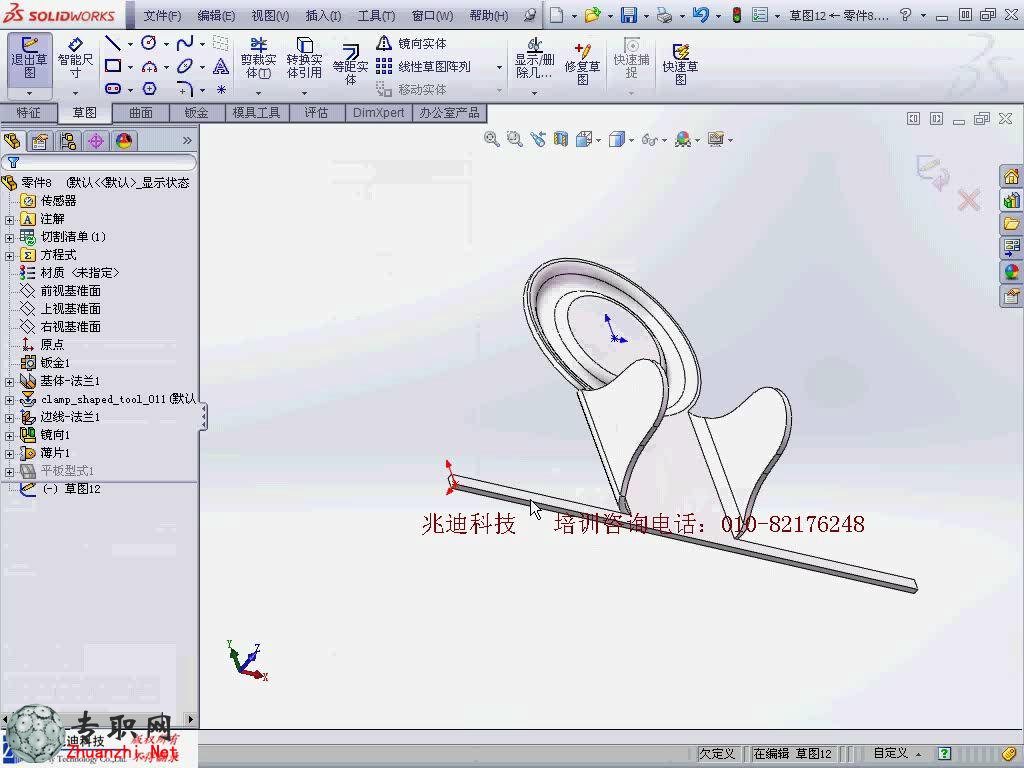Select the Smart Dimension (智能尺寸) tool

click(75, 58)
